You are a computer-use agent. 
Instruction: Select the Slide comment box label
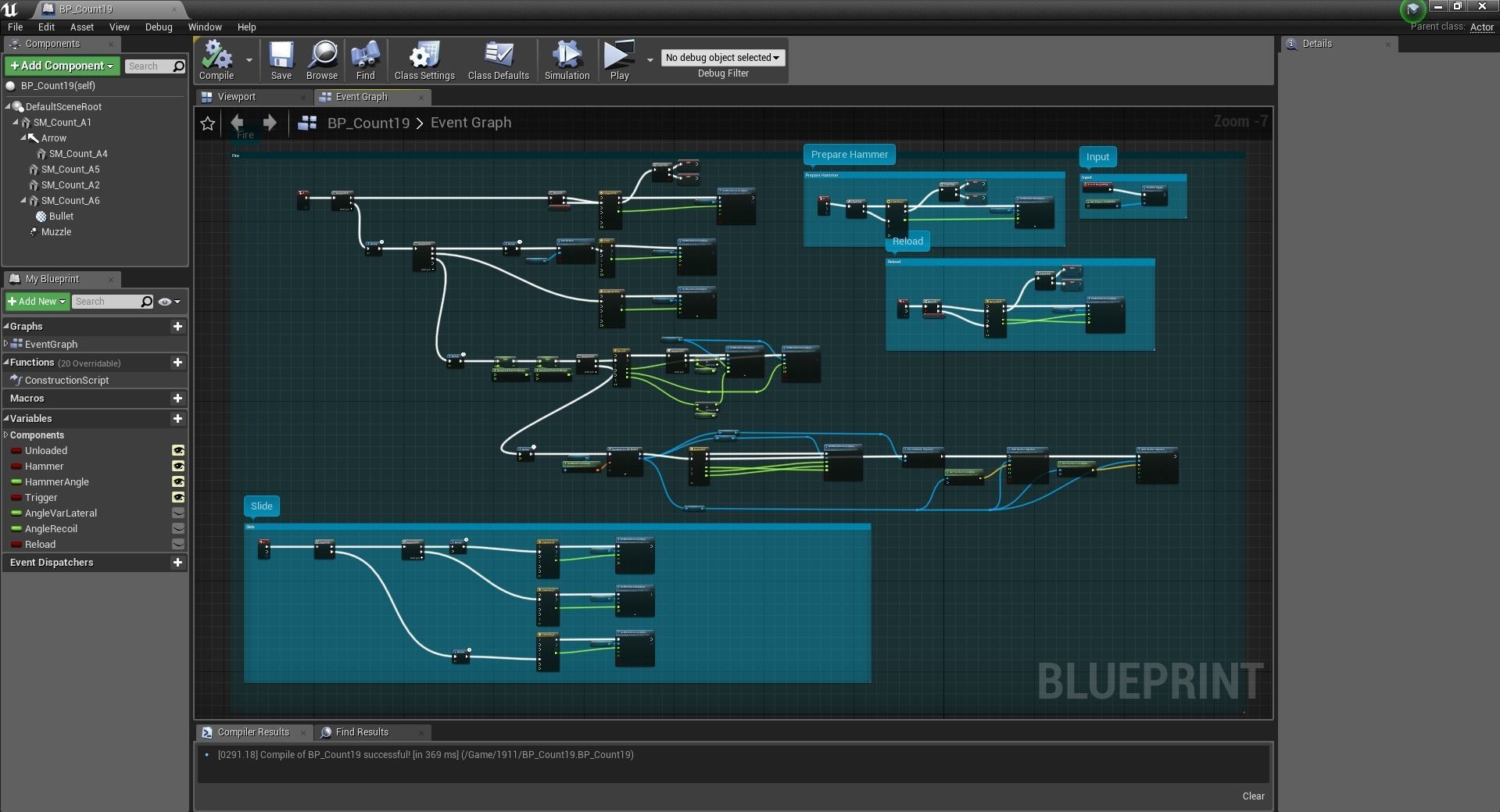pos(262,506)
